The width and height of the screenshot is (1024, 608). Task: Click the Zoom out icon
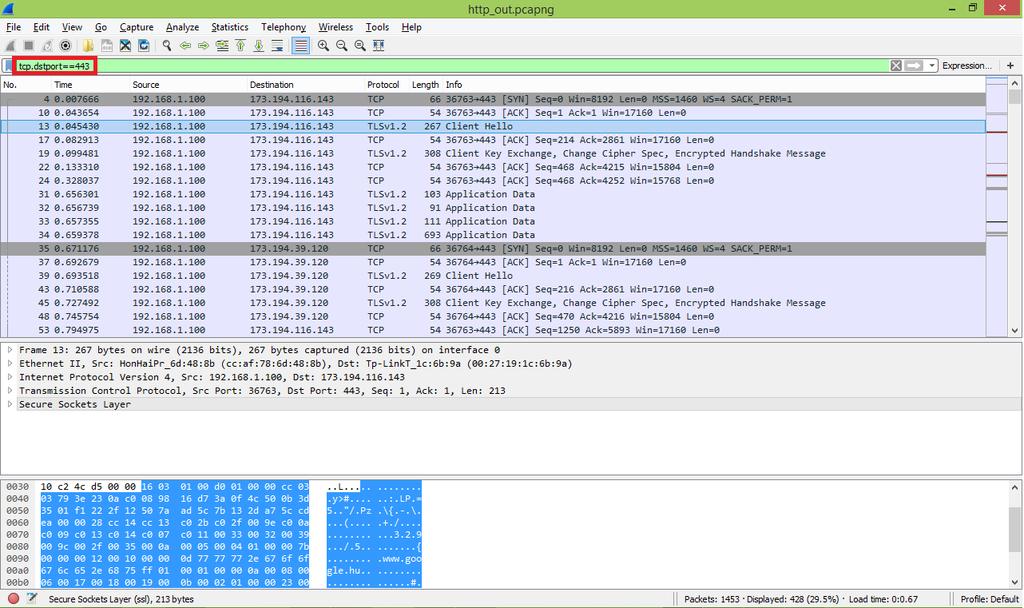point(342,46)
